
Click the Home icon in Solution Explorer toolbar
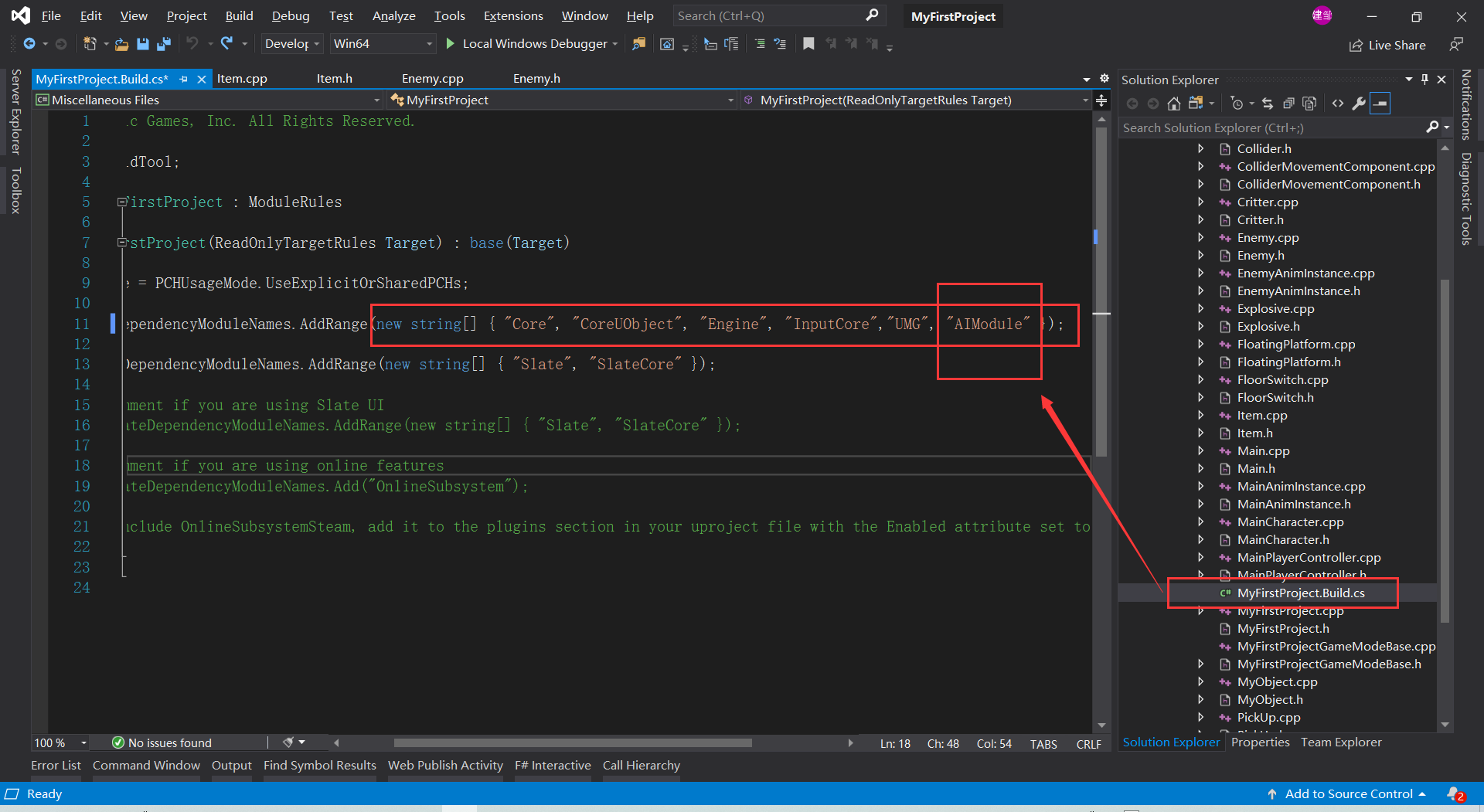1174,103
